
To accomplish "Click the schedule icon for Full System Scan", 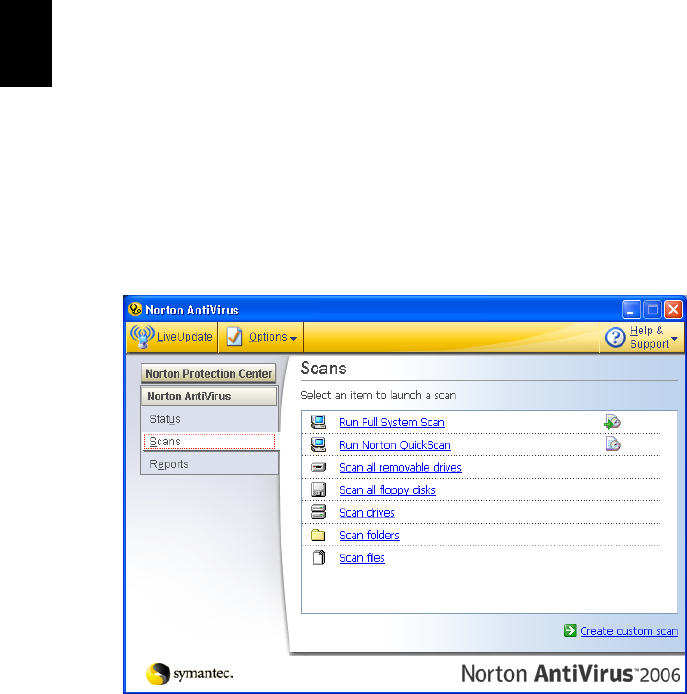I will [x=612, y=422].
